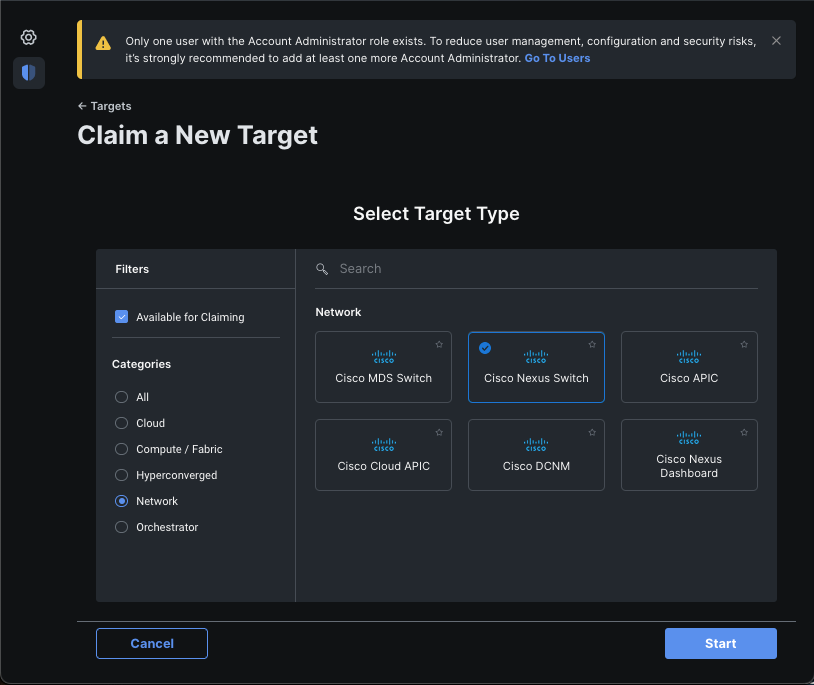814x685 pixels.
Task: Star the Cisco Nexus Dashboard card
Action: pos(744,432)
